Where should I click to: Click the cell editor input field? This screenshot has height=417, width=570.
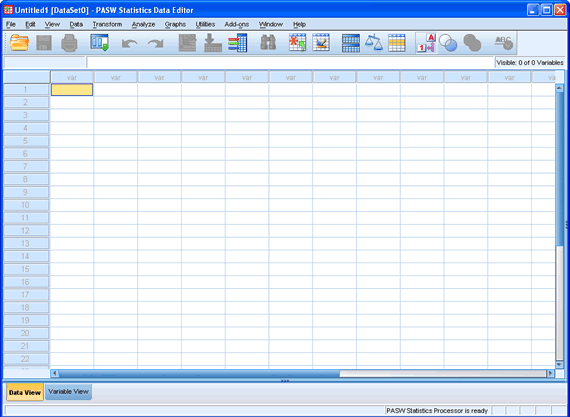(290, 63)
